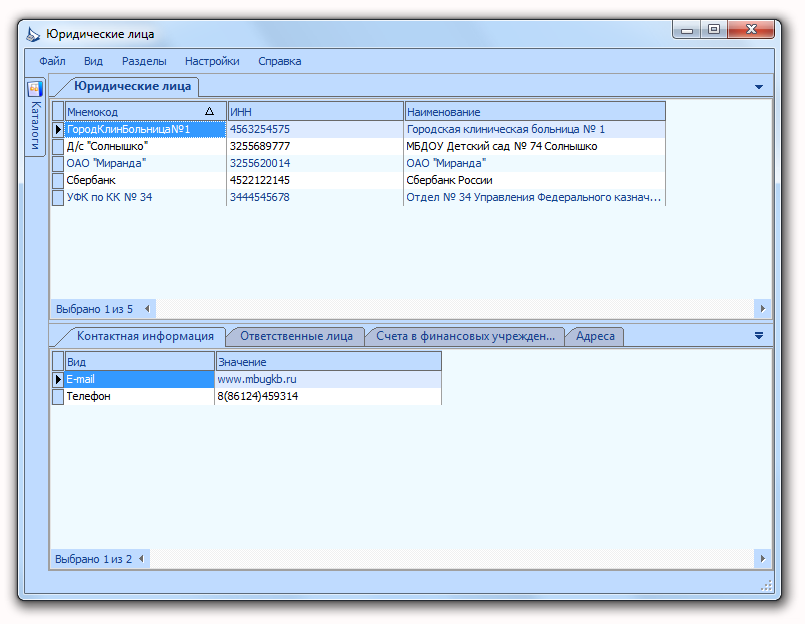This screenshot has height=624, width=805.
Task: Tick the checkbox for УФК по КК № 34 row
Action: tap(58, 197)
